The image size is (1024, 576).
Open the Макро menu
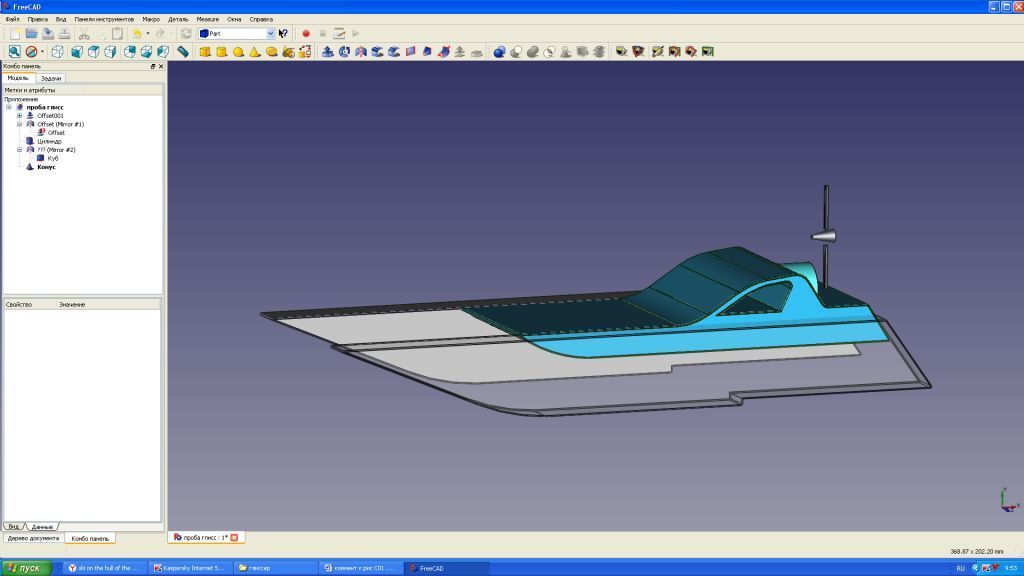tap(151, 19)
